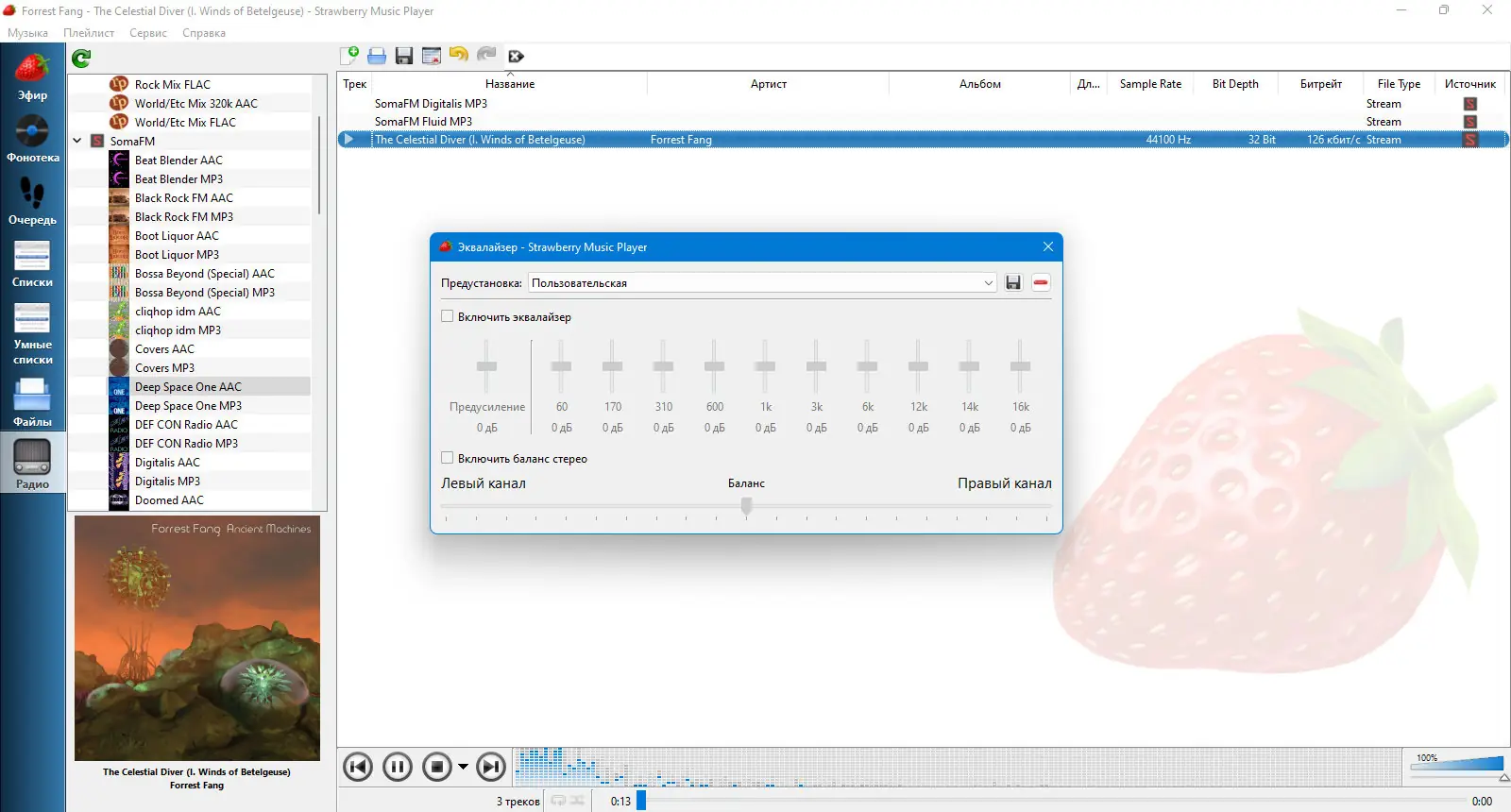Viewport: 1511px width, 812px height.
Task: Delete the equalizer preset with red minus
Action: pos(1041,282)
